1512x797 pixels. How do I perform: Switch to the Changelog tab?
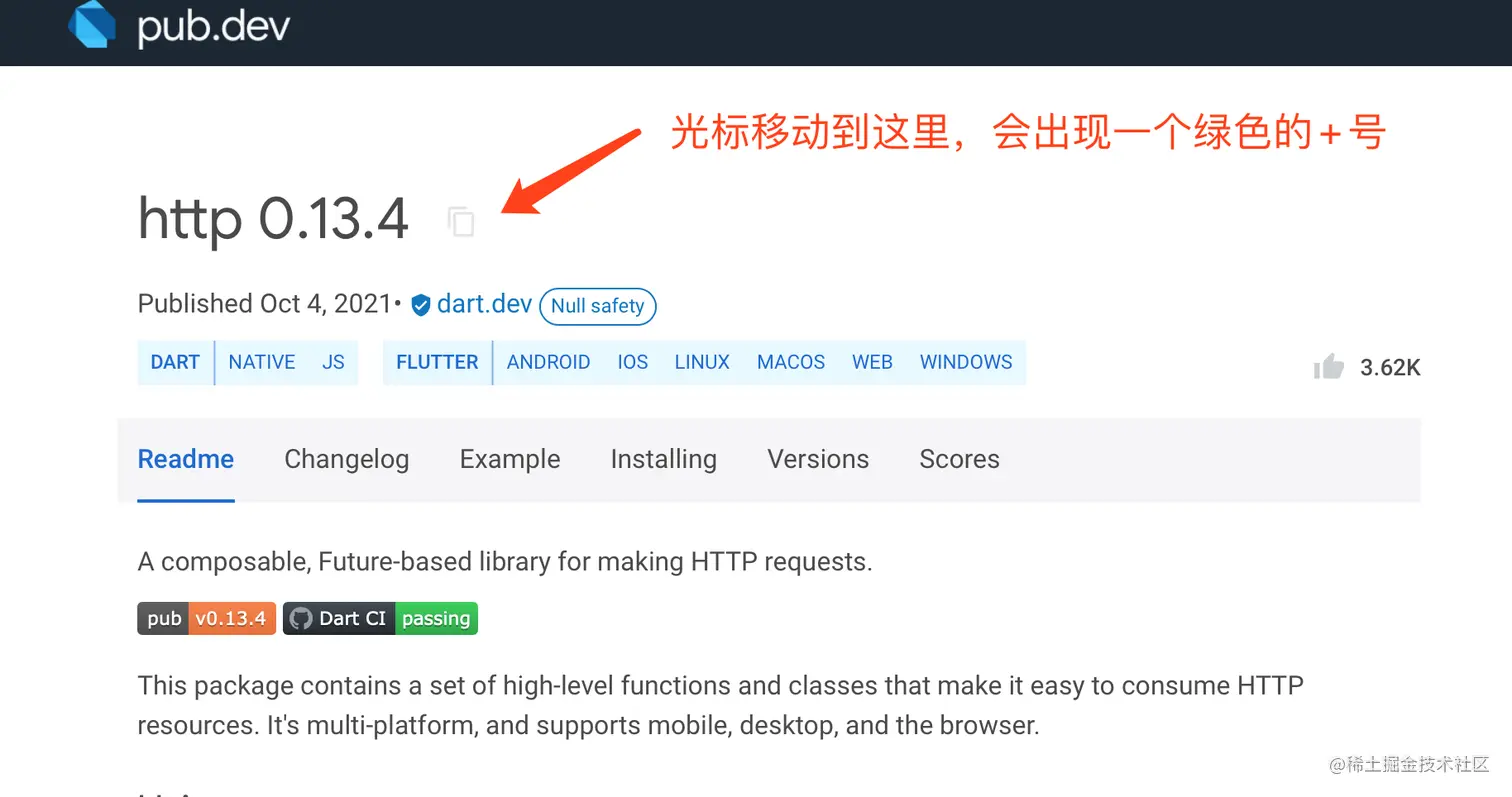[347, 459]
